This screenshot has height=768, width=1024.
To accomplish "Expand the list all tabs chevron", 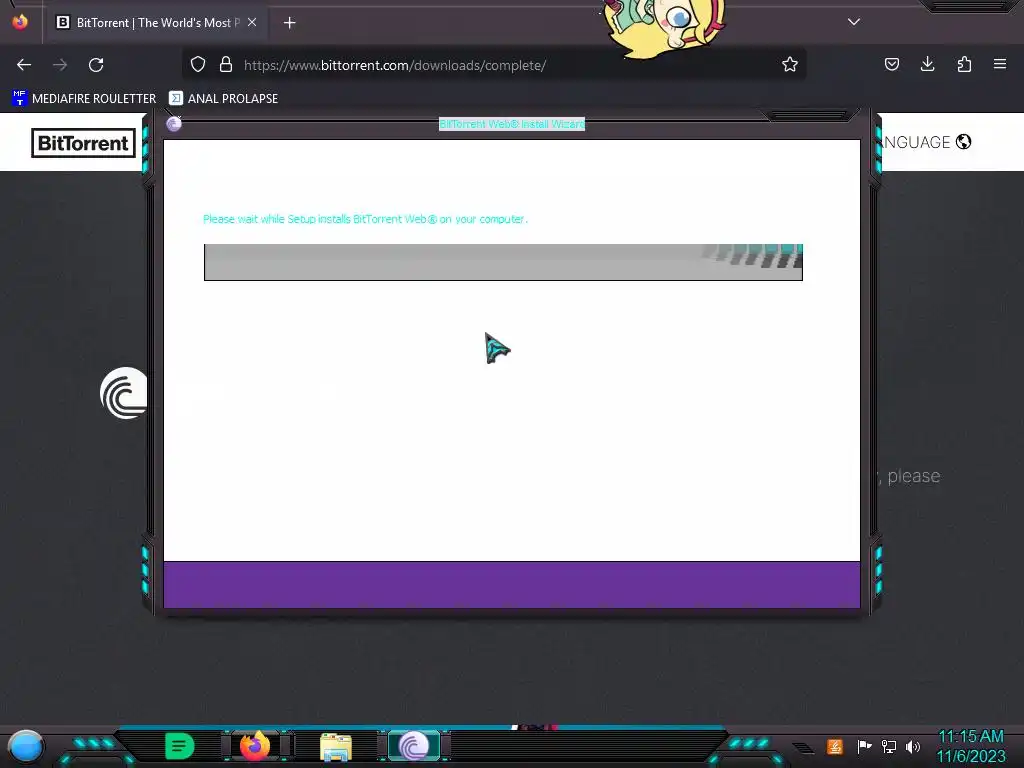I will 854,22.
